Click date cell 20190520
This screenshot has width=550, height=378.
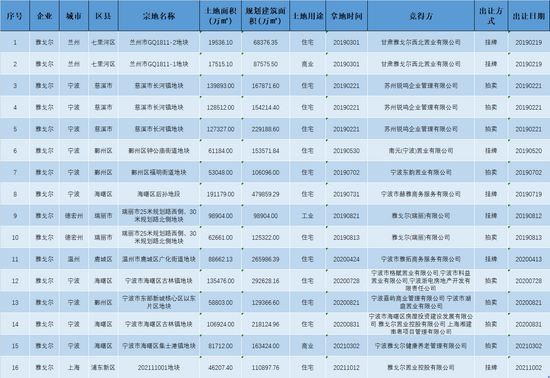point(529,151)
